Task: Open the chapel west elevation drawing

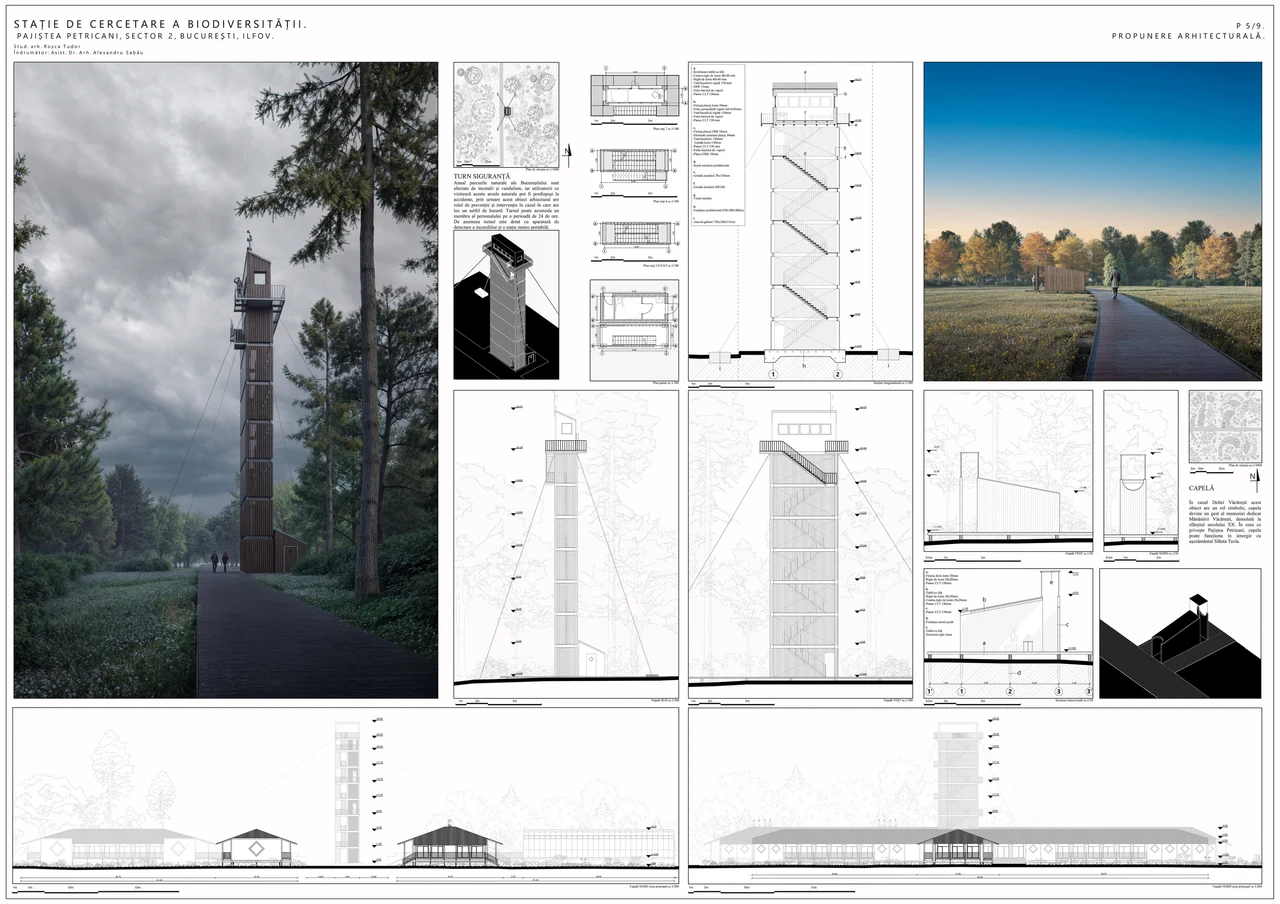Action: [1008, 470]
